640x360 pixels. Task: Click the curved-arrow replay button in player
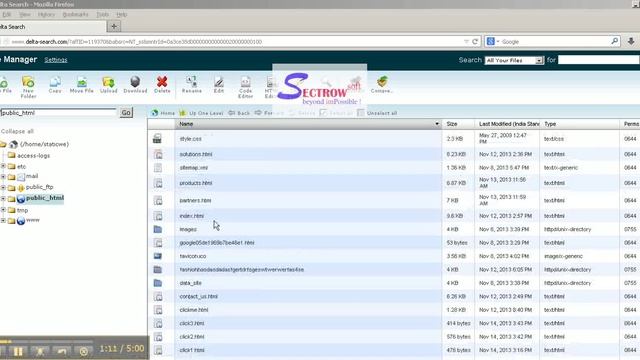pyautogui.click(x=62, y=351)
